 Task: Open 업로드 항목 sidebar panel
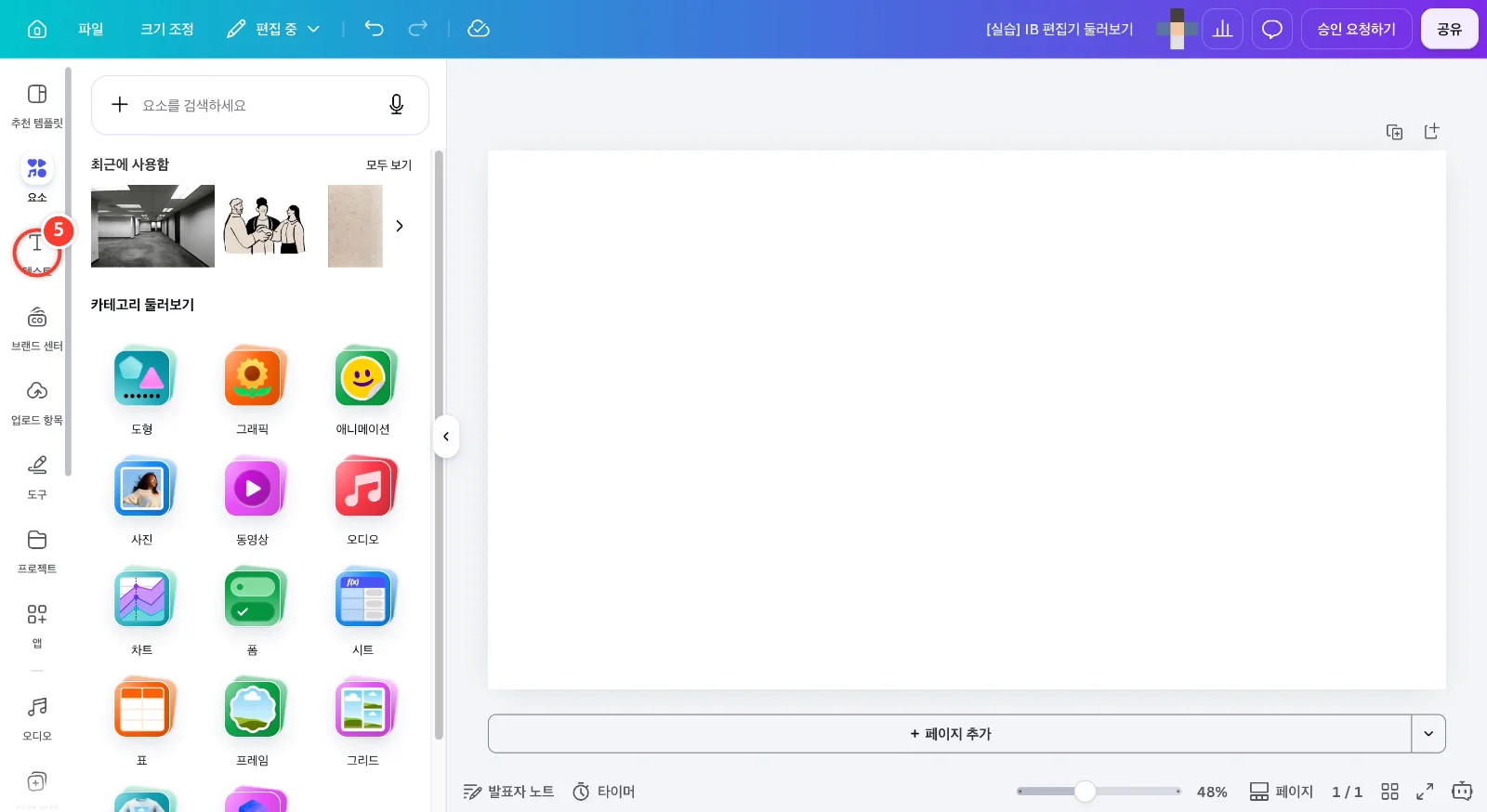coord(37,402)
